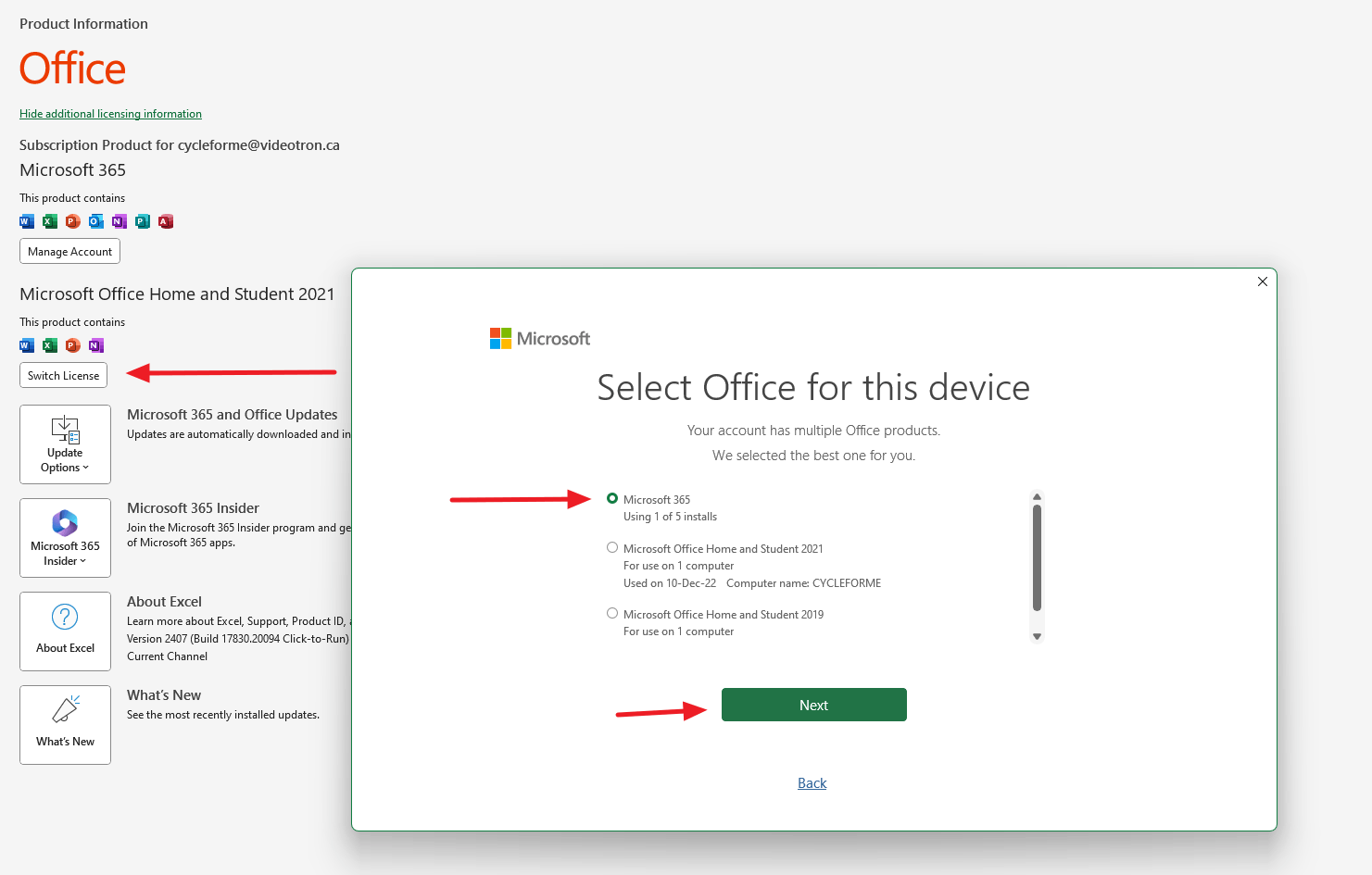
Task: Select Microsoft Office Home and Student 2019 option
Action: point(612,613)
